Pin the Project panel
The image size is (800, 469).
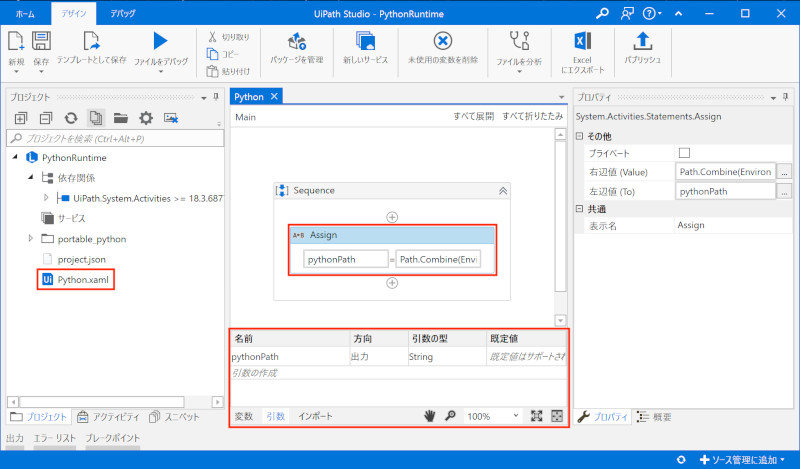(216, 97)
